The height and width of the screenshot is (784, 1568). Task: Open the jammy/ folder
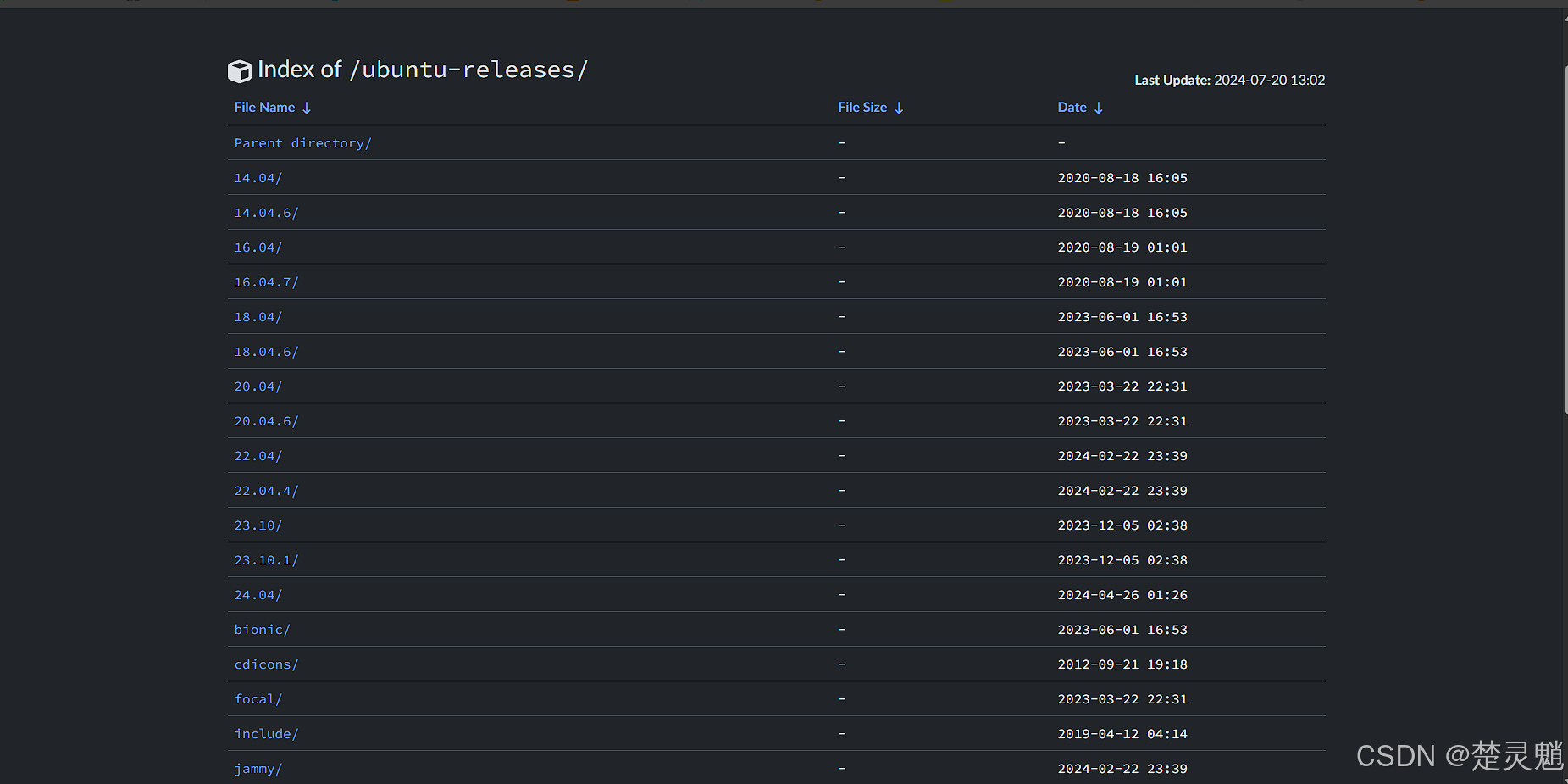(x=258, y=769)
